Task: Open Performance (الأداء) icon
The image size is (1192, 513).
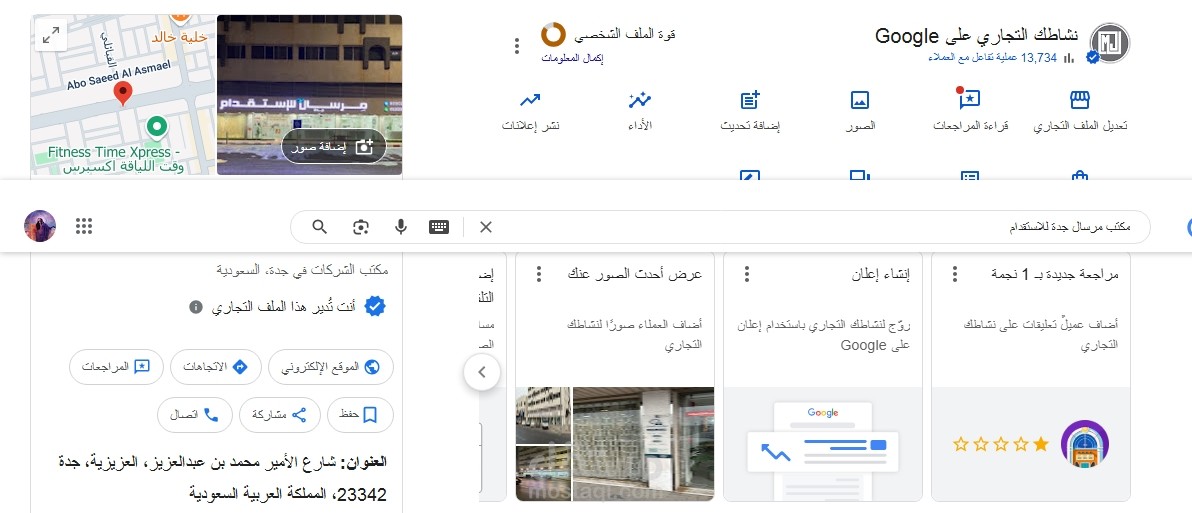Action: pyautogui.click(x=640, y=100)
